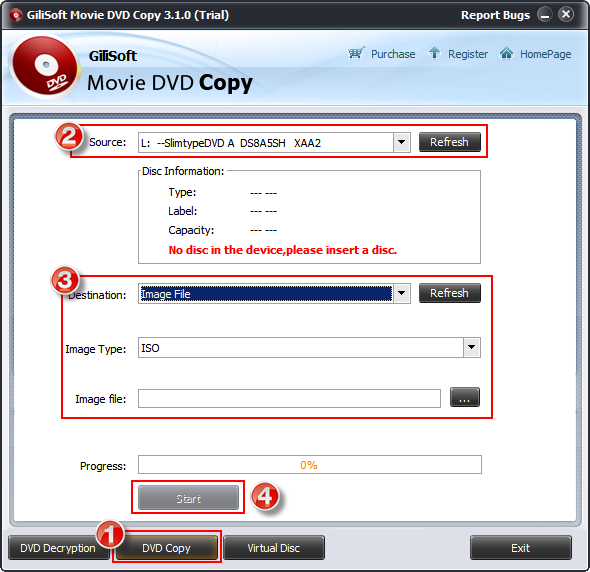Refresh the Source drive list

[450, 142]
